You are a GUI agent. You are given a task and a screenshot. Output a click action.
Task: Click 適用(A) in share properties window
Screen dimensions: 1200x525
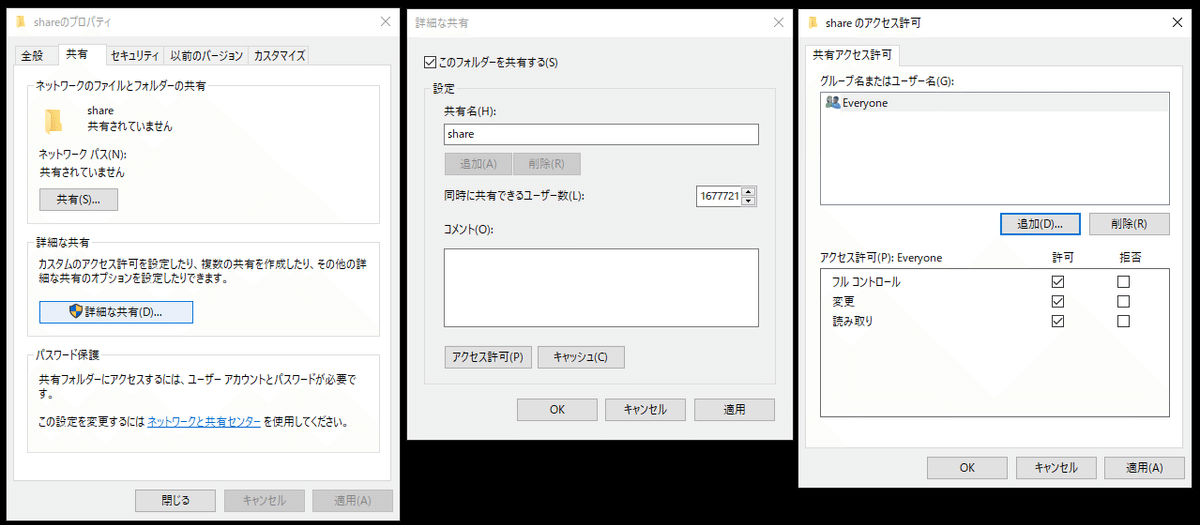point(352,500)
